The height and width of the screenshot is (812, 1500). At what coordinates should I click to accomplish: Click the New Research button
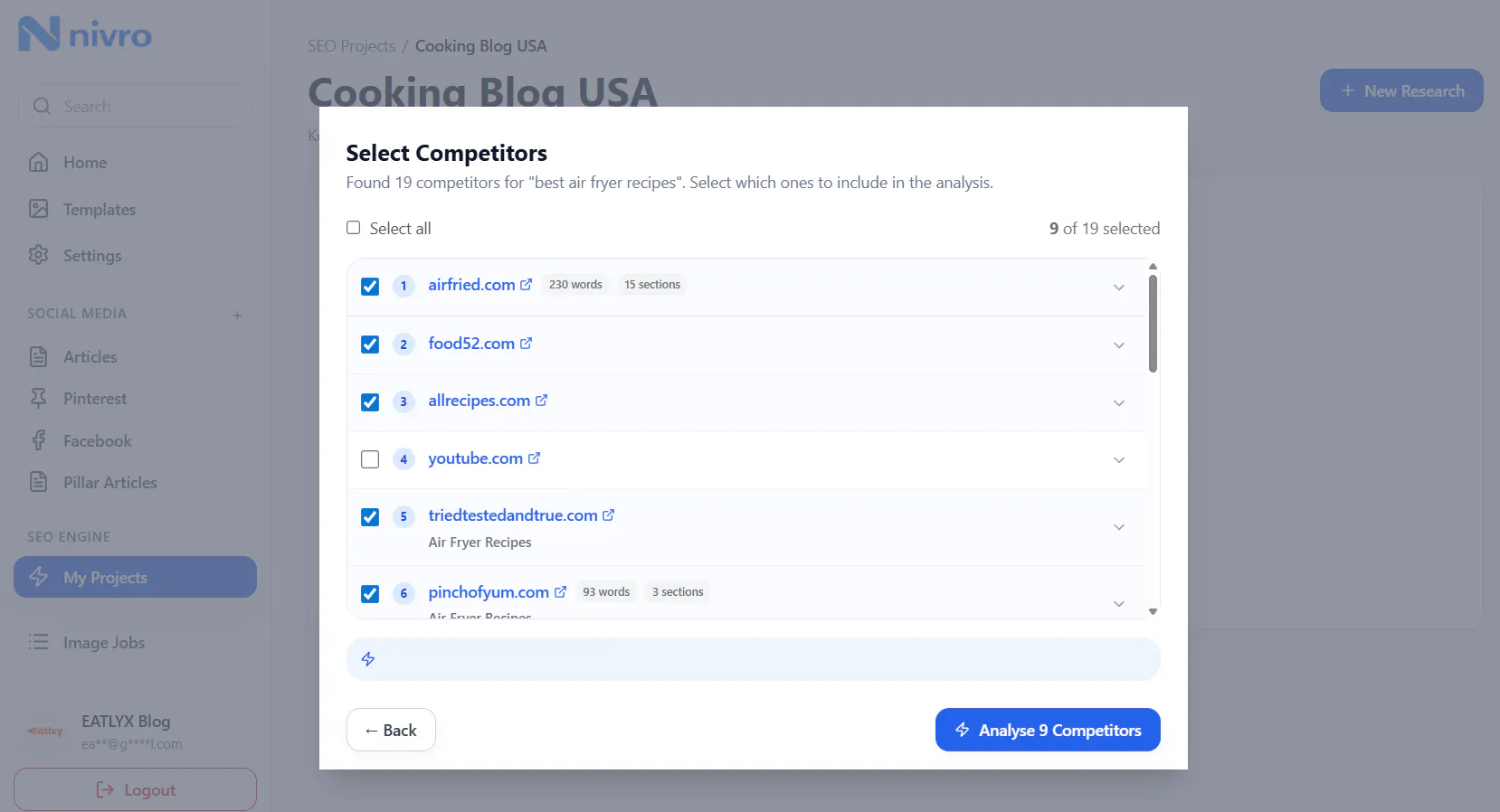point(1401,90)
